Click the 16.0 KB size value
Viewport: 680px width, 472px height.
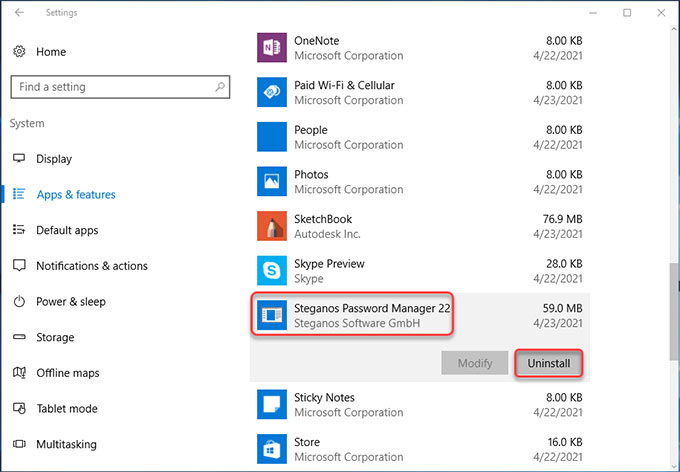pyautogui.click(x=564, y=442)
